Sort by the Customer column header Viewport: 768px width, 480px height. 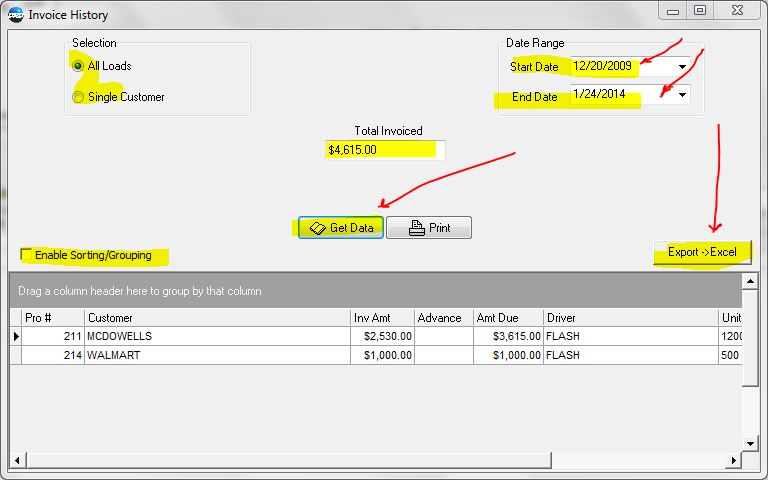[x=216, y=318]
